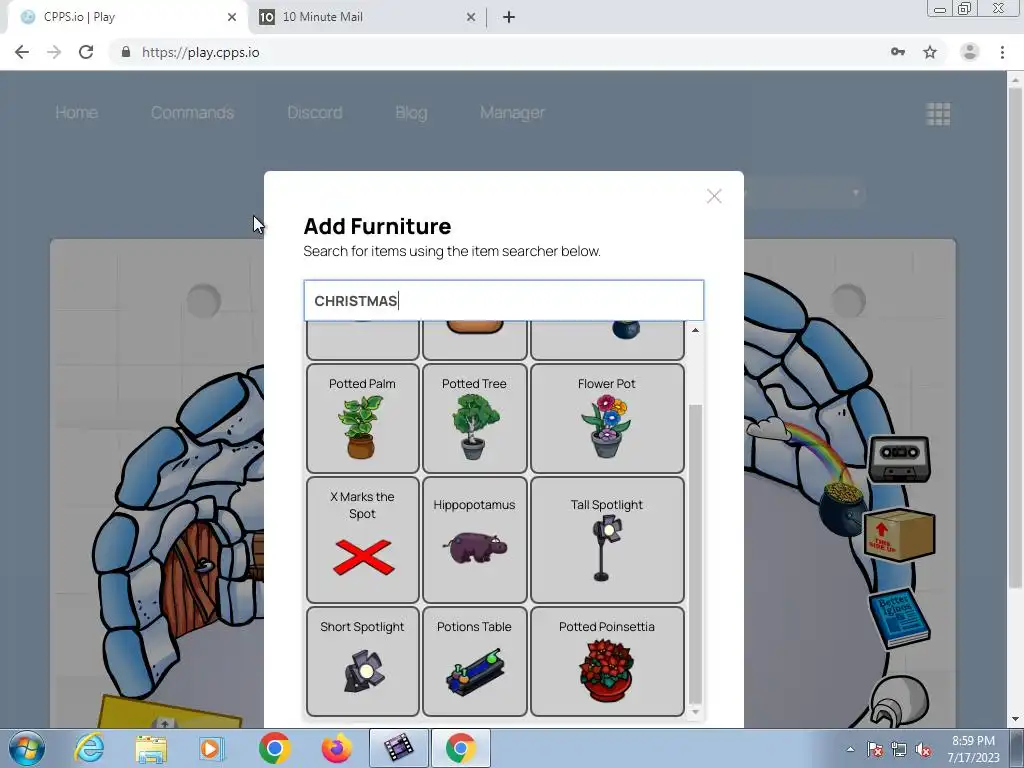Show hidden system tray icons
Viewport: 1024px width, 768px height.
point(850,749)
